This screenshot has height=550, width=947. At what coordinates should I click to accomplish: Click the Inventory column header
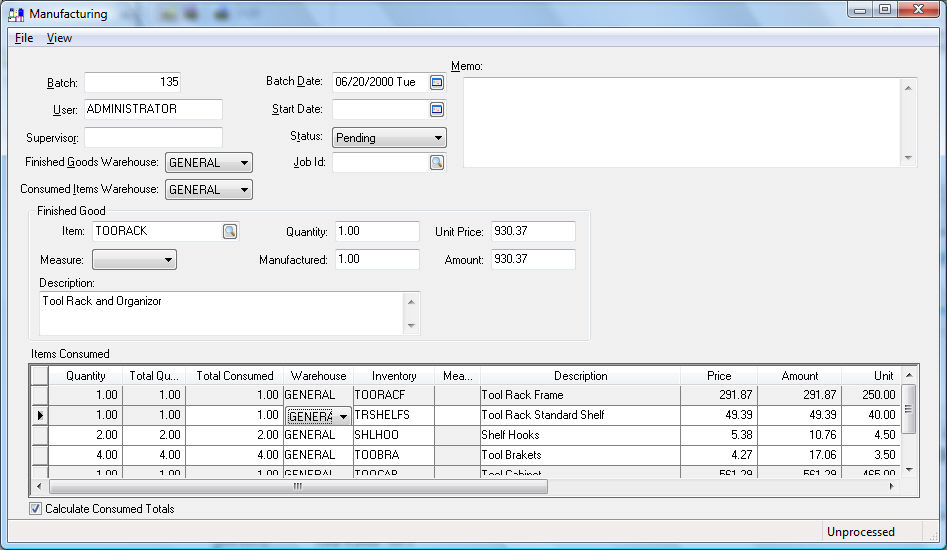click(x=394, y=376)
